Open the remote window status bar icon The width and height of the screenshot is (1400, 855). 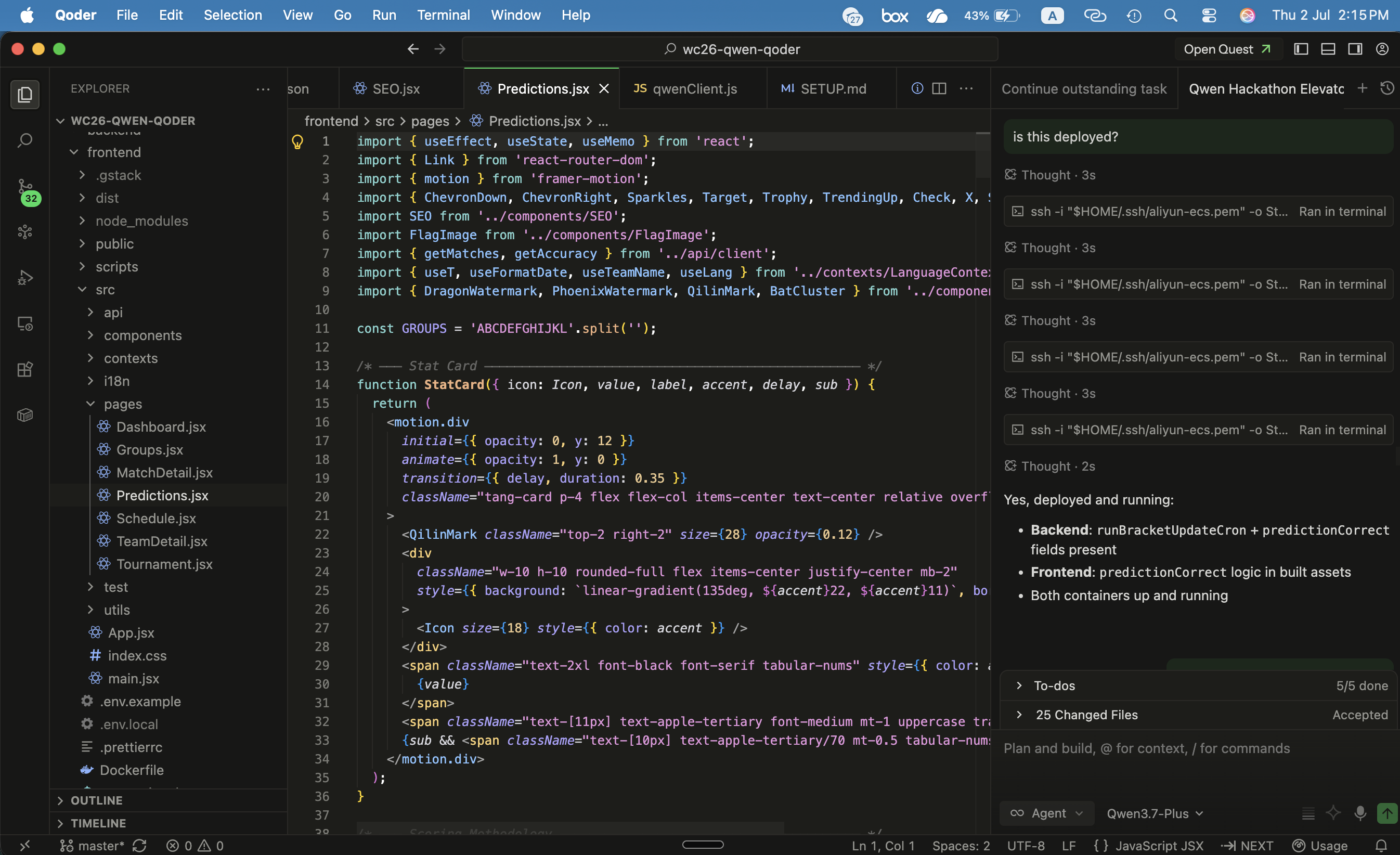[24, 845]
